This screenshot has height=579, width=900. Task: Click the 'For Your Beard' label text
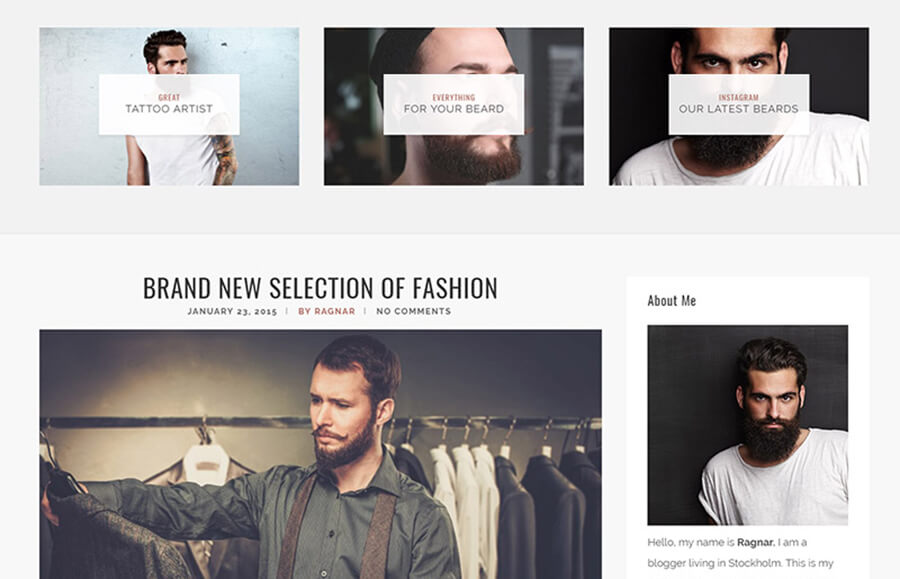(453, 108)
